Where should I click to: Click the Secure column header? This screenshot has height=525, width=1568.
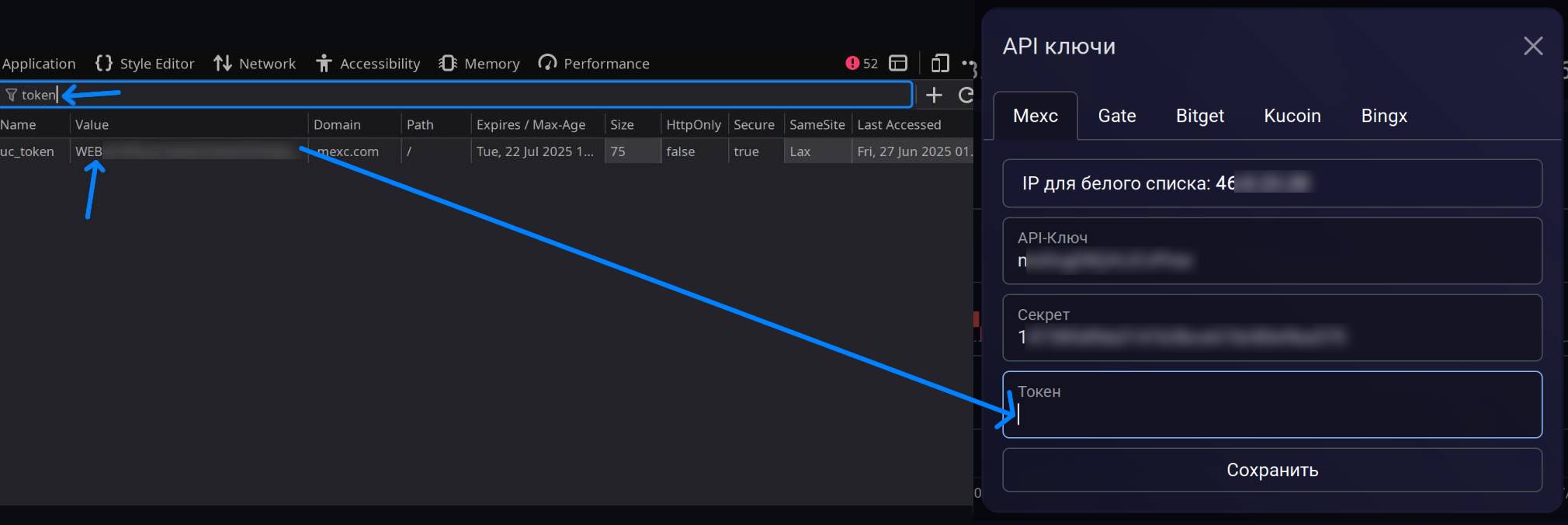[756, 124]
